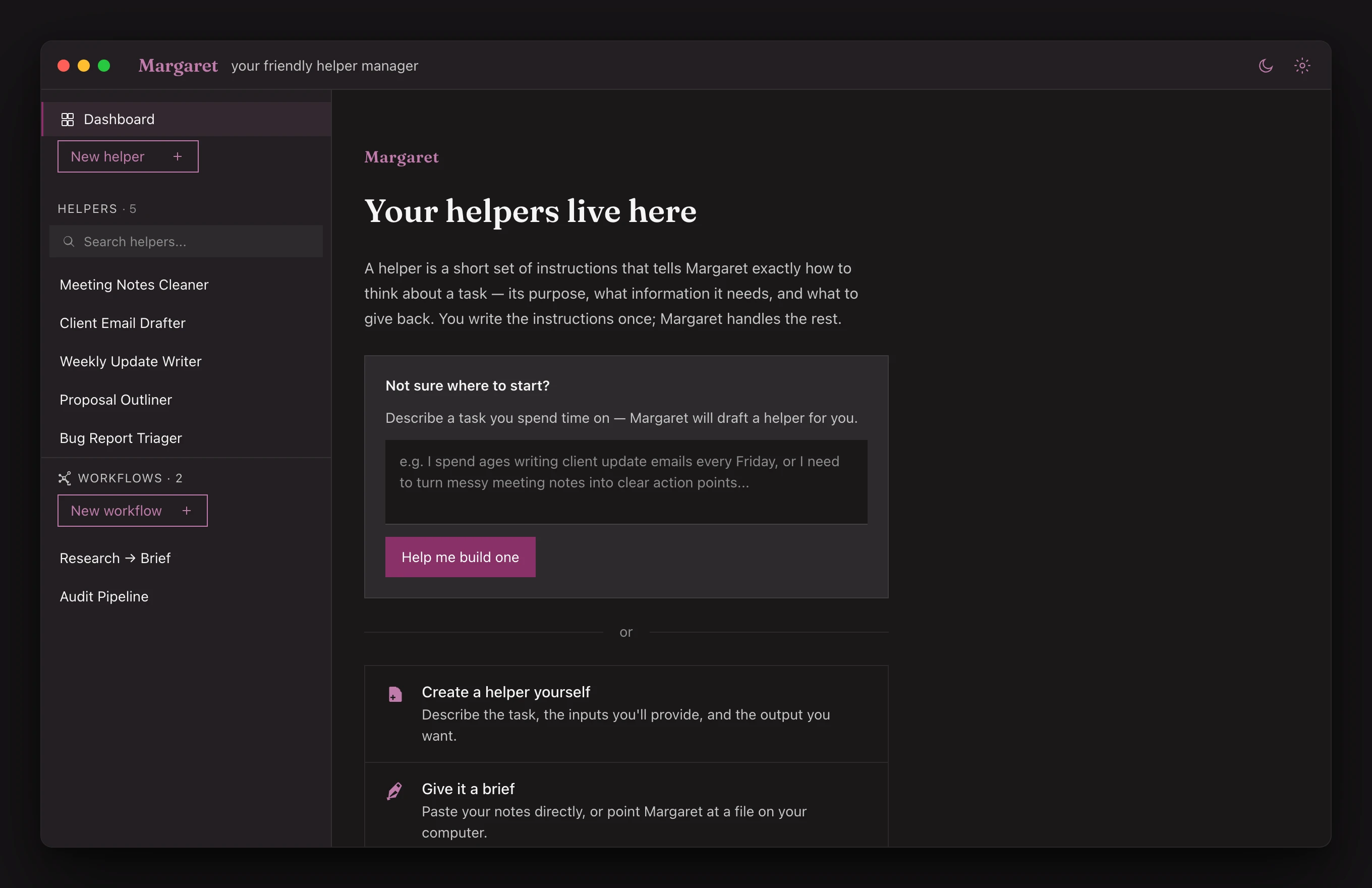Click the plus icon on New helper
Screen dimensions: 1372x888
pos(178,156)
